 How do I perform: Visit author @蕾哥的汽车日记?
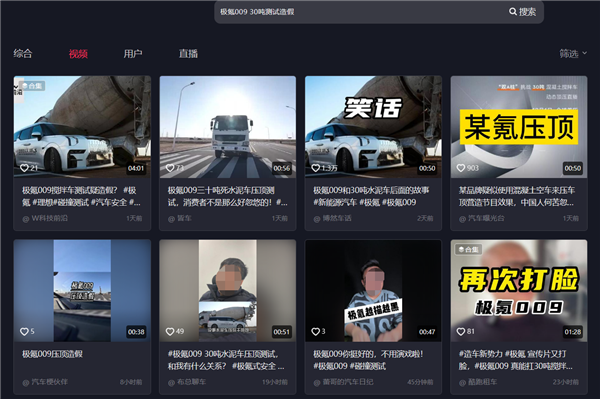(343, 382)
